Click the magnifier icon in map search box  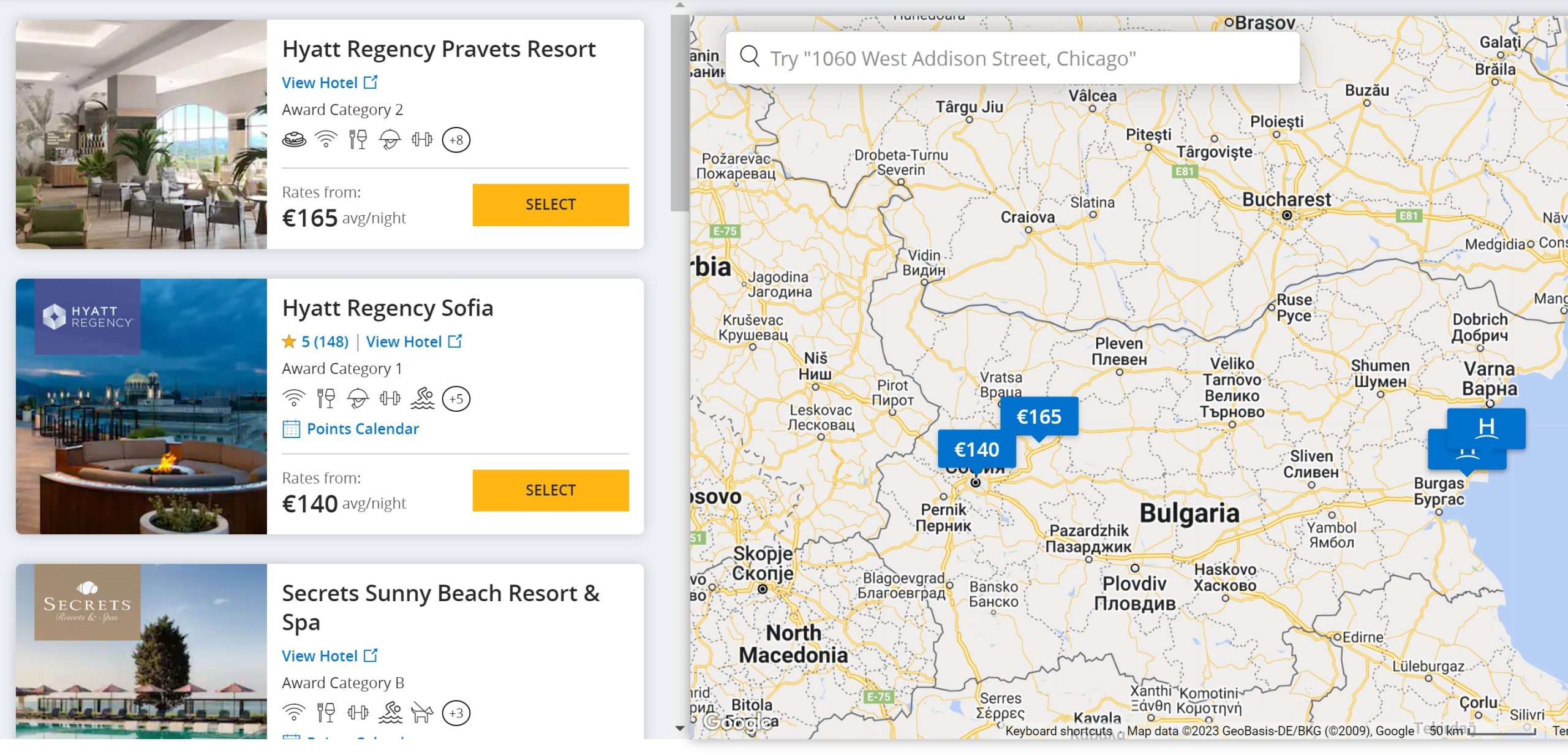[x=750, y=56]
